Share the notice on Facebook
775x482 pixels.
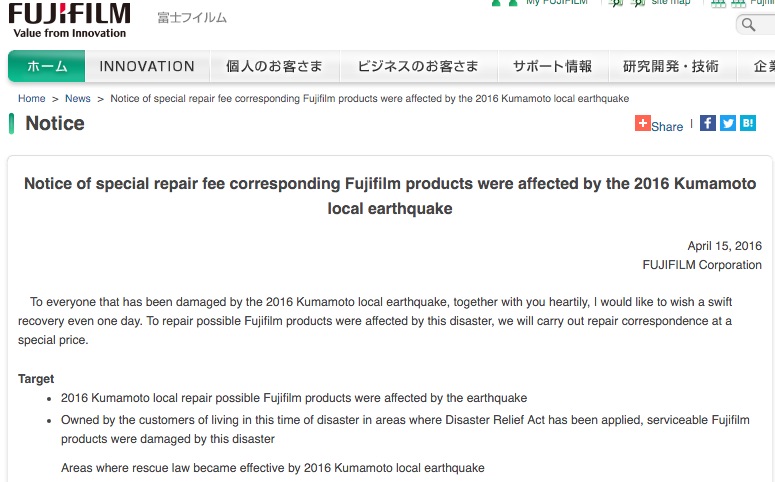click(708, 123)
